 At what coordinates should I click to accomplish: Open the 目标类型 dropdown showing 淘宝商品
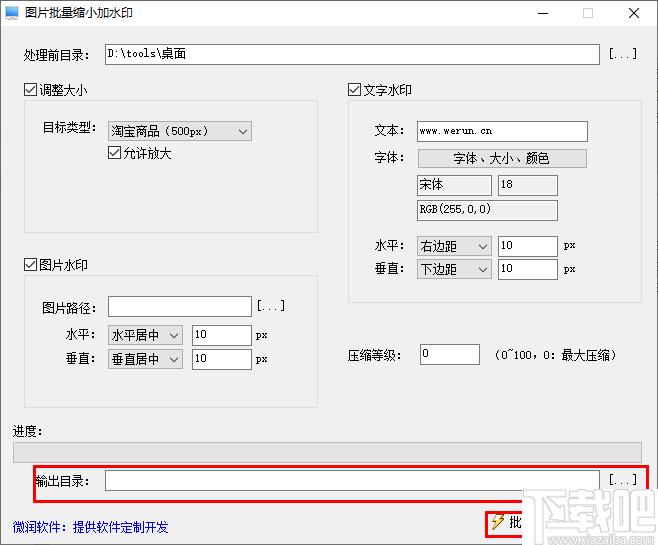click(x=180, y=131)
